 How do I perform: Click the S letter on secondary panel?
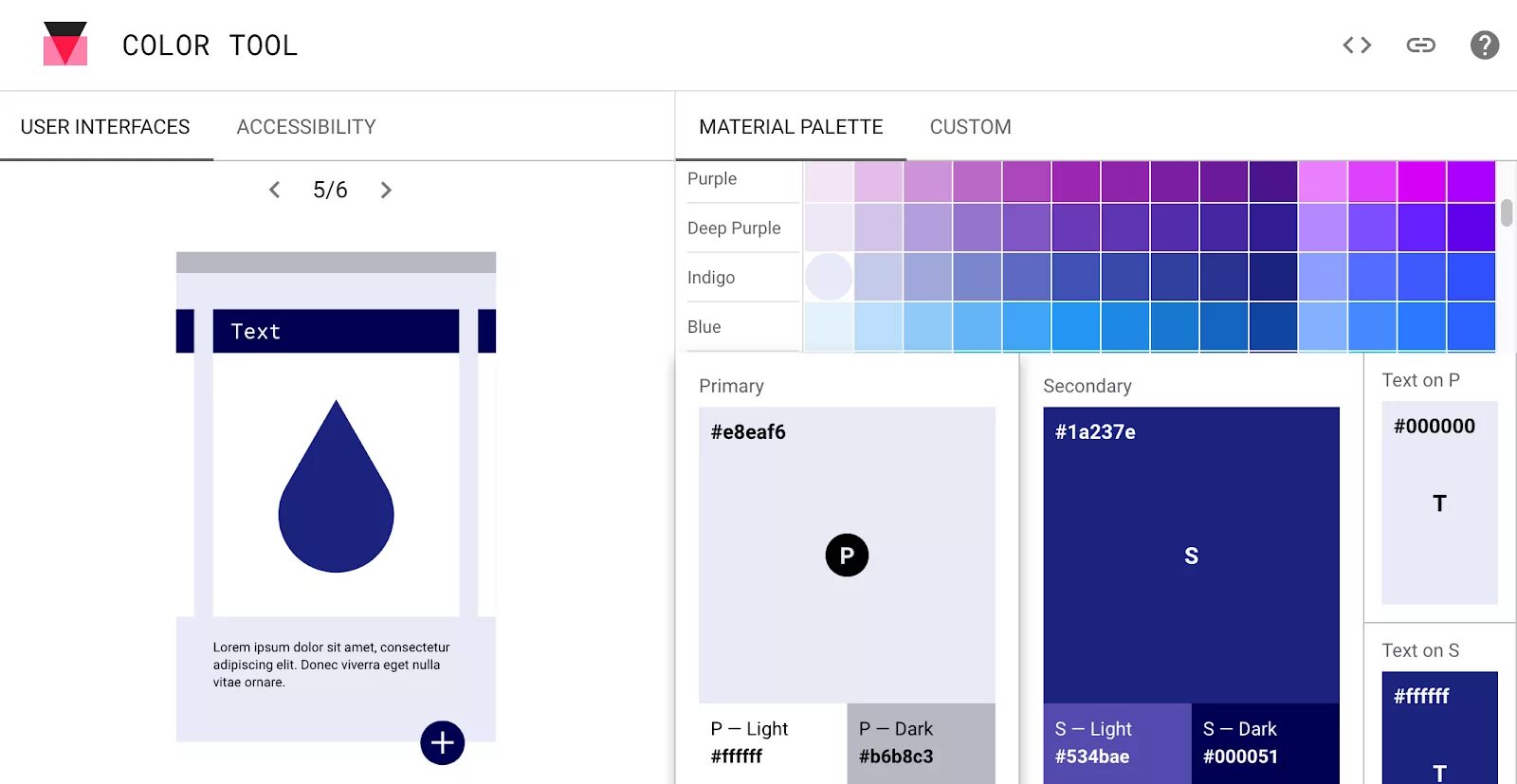(1191, 556)
